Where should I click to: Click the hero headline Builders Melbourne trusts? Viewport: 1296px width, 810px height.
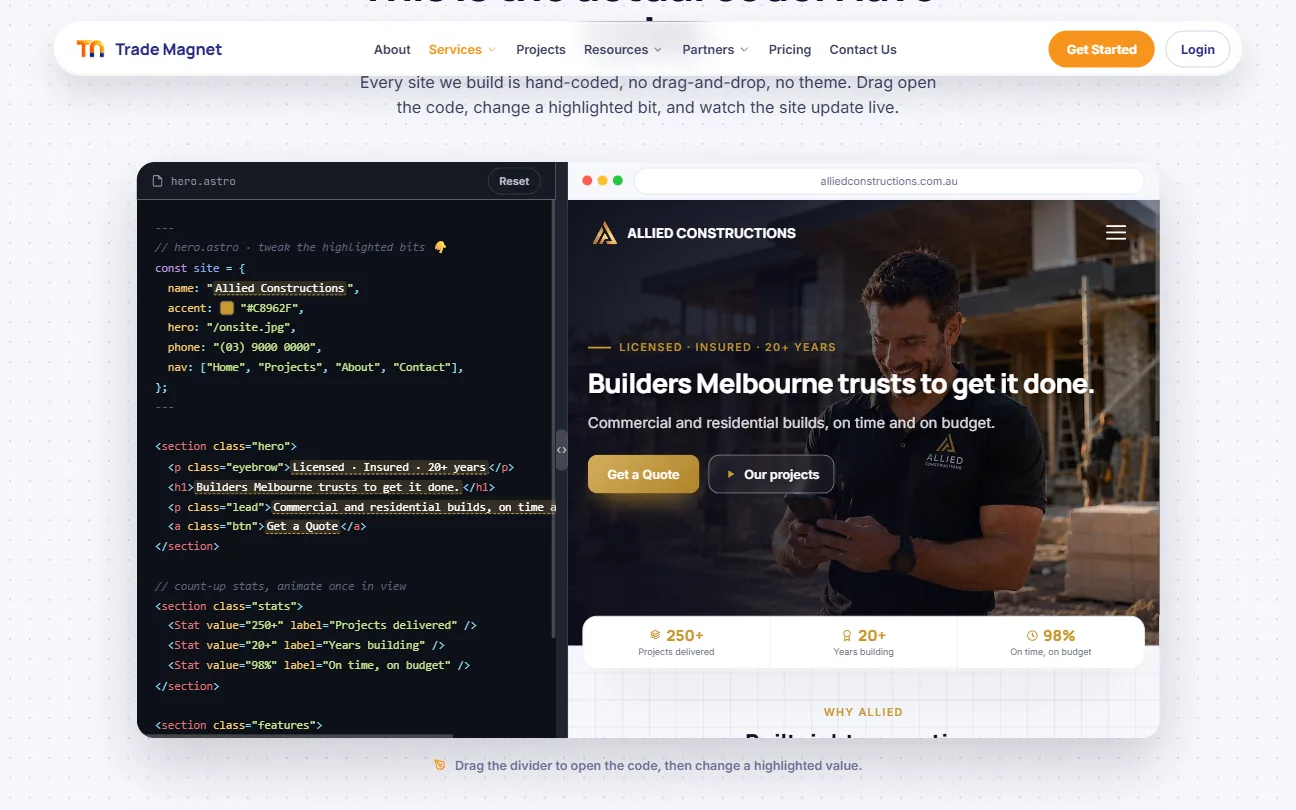841,384
